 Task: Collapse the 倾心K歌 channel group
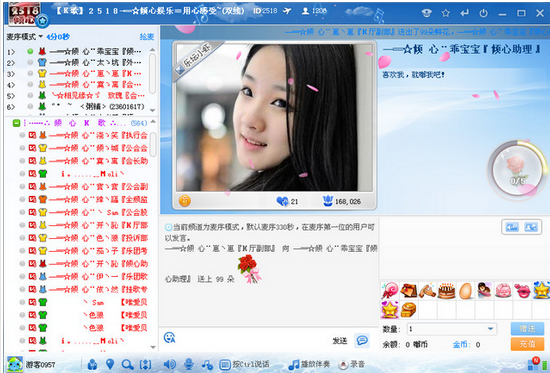pos(16,123)
